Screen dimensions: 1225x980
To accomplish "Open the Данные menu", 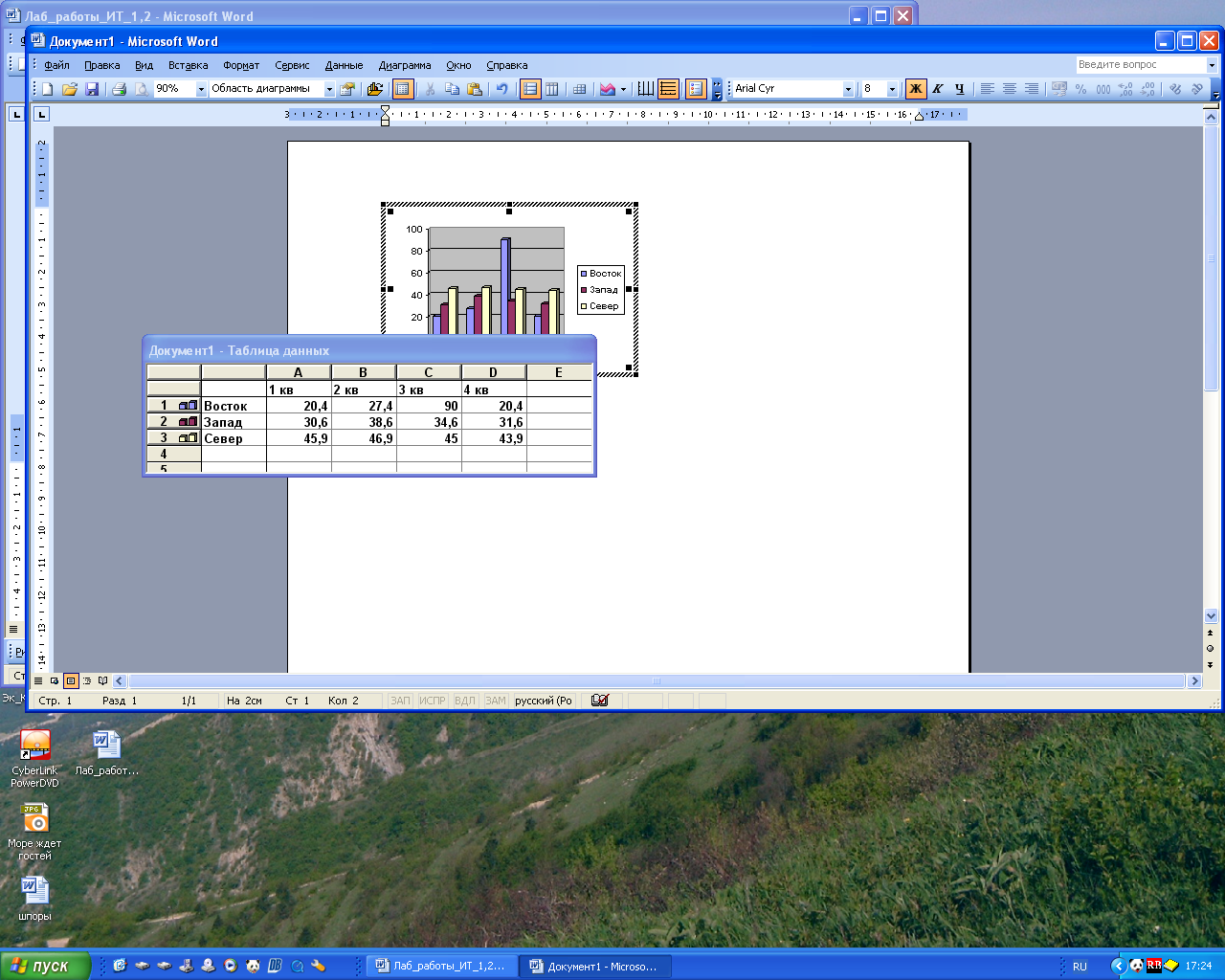I will tap(344, 65).
